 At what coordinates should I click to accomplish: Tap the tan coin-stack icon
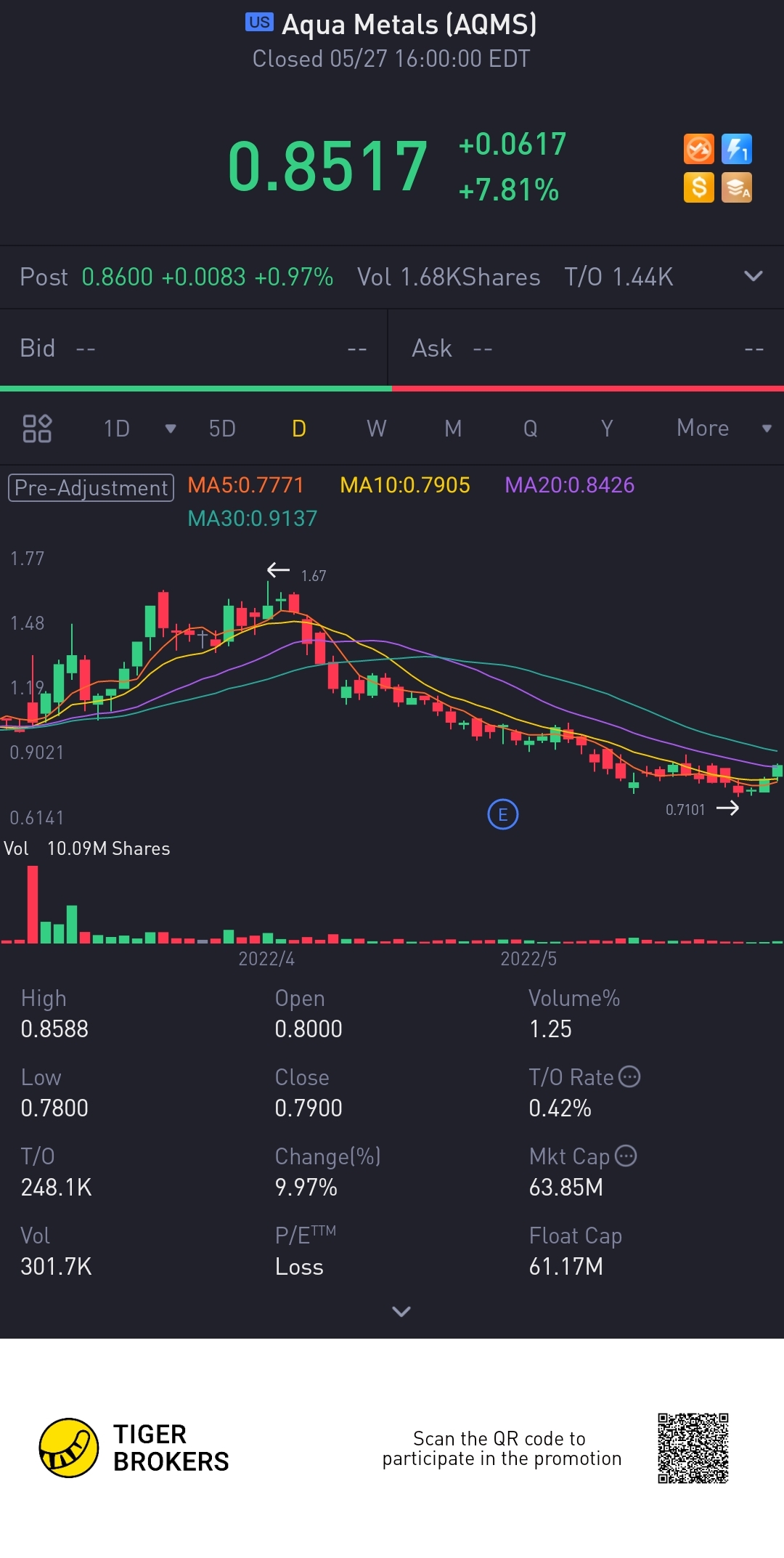point(737,187)
